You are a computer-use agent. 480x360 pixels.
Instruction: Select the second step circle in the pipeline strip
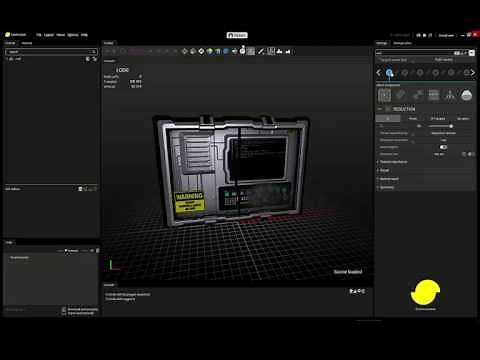tap(405, 73)
